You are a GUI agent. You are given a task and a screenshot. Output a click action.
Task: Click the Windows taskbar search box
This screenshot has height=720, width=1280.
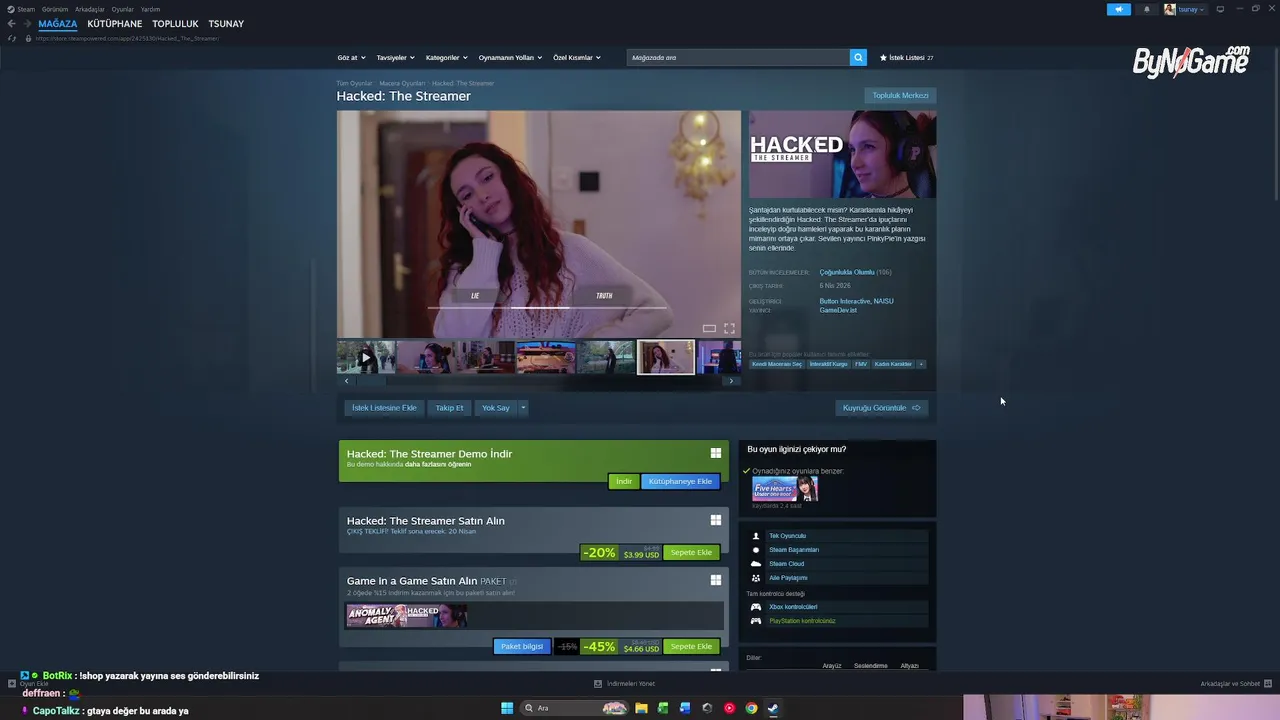575,708
